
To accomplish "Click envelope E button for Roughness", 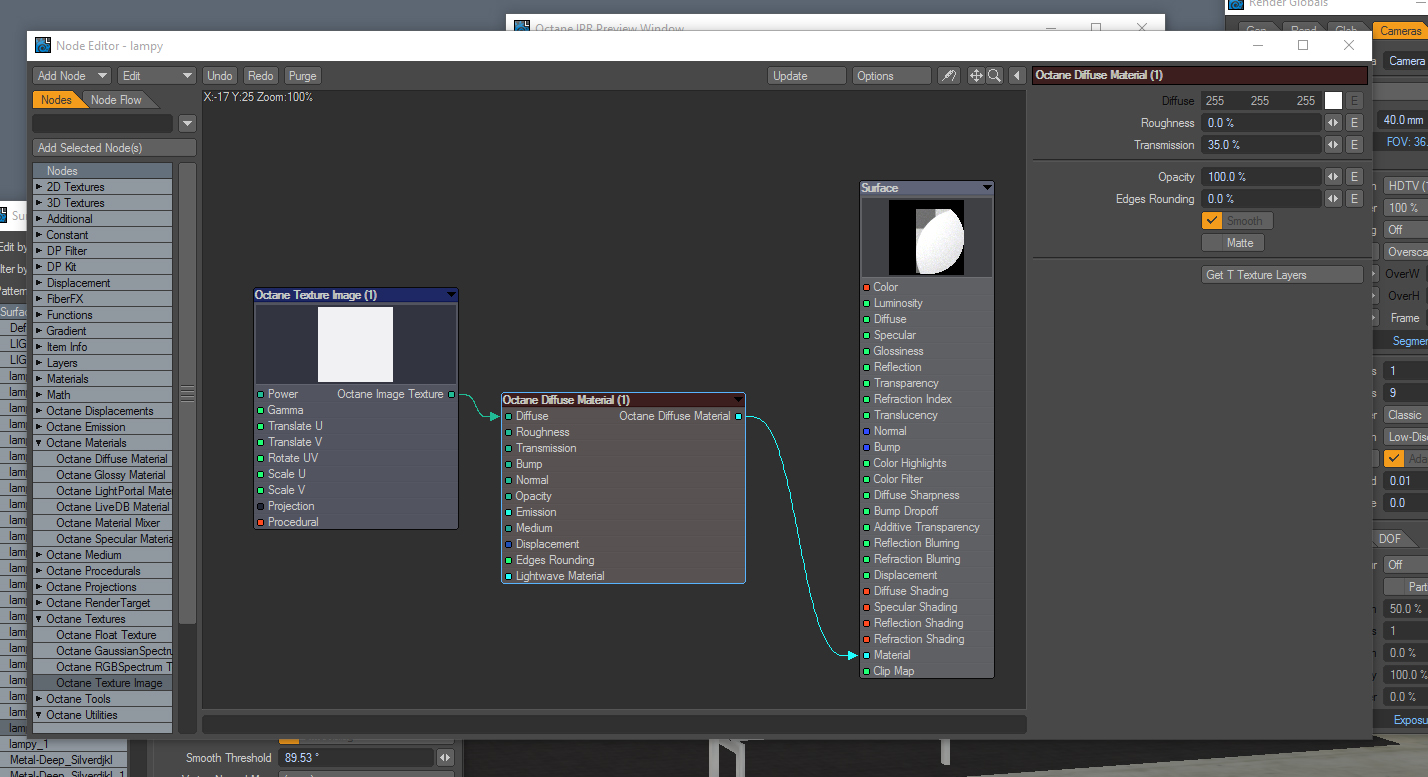I will click(x=1355, y=123).
